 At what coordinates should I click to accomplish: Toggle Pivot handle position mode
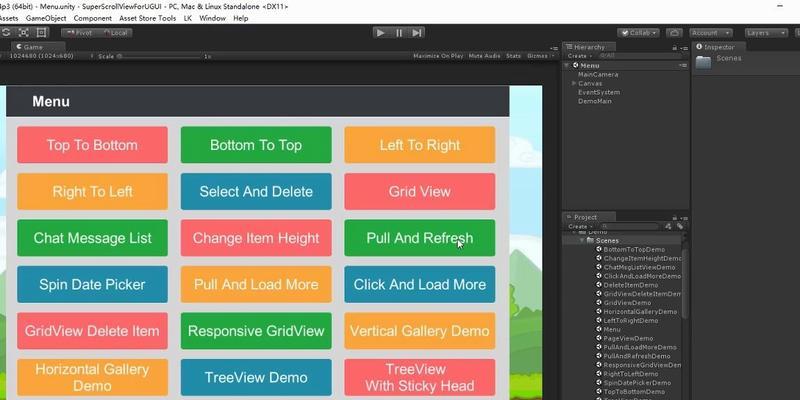coord(82,33)
